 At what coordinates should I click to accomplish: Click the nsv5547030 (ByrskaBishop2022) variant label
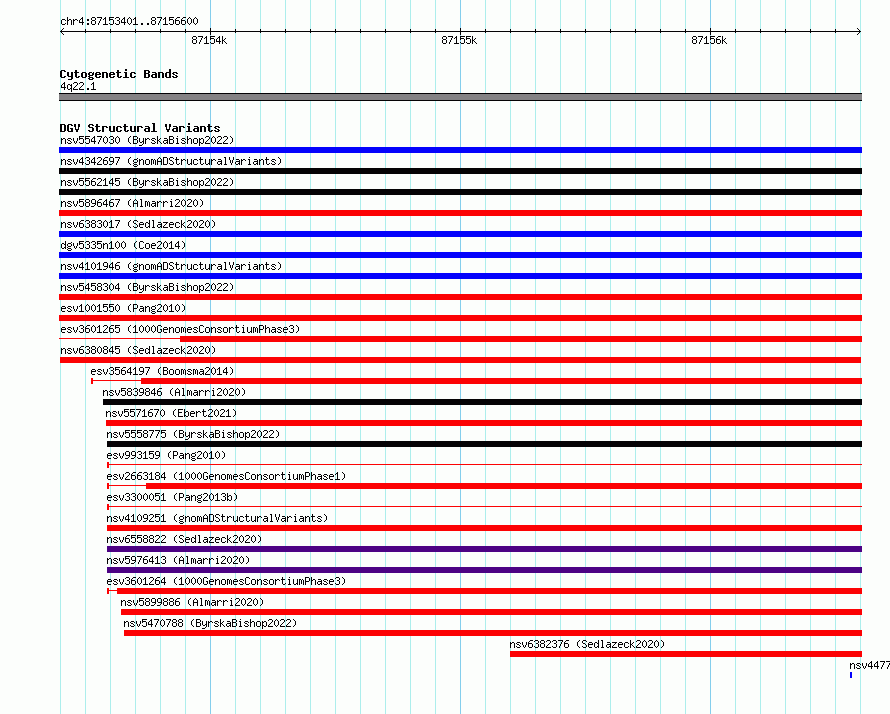(147, 140)
